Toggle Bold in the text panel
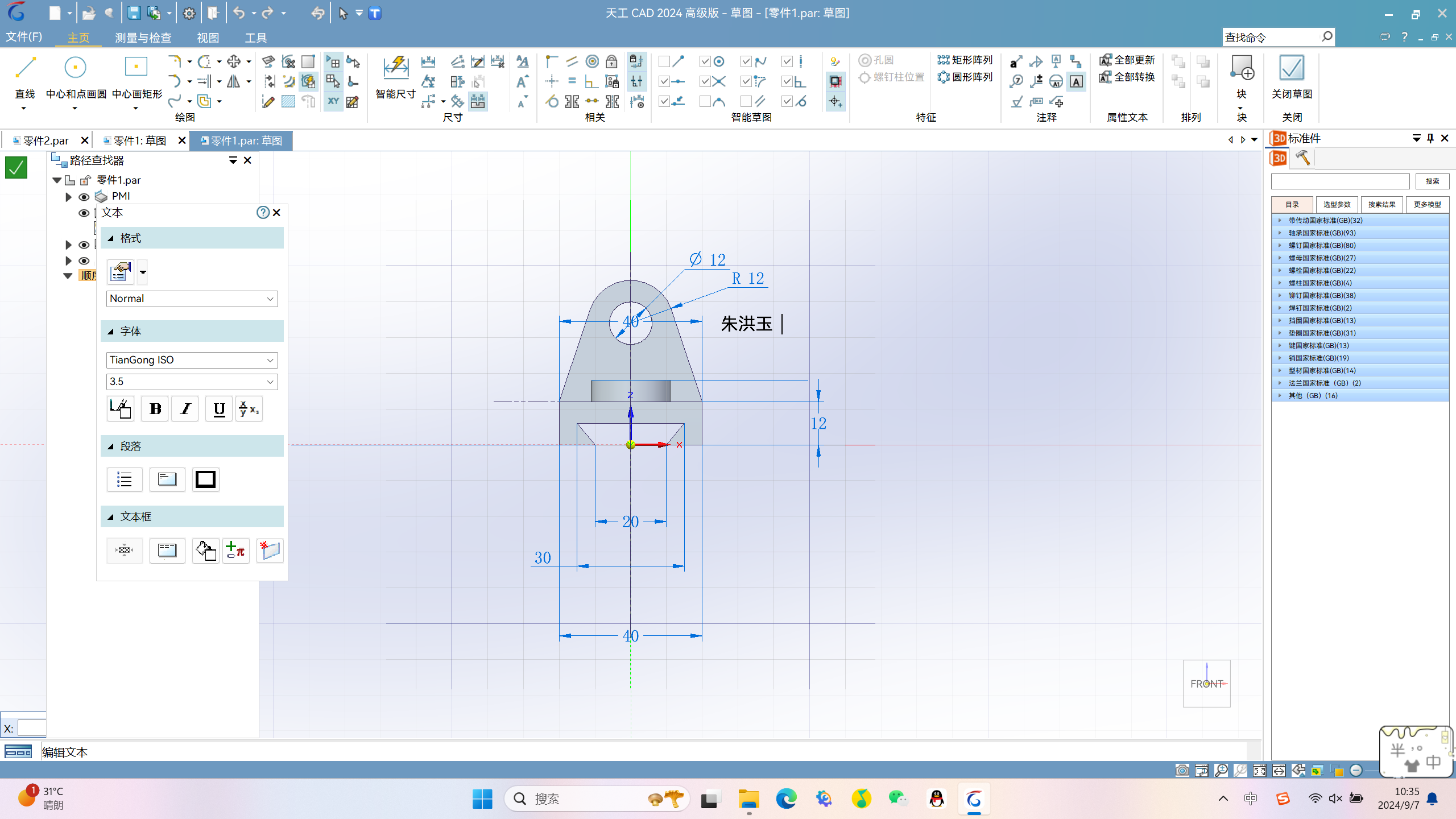The width and height of the screenshot is (1456, 819). coord(155,409)
